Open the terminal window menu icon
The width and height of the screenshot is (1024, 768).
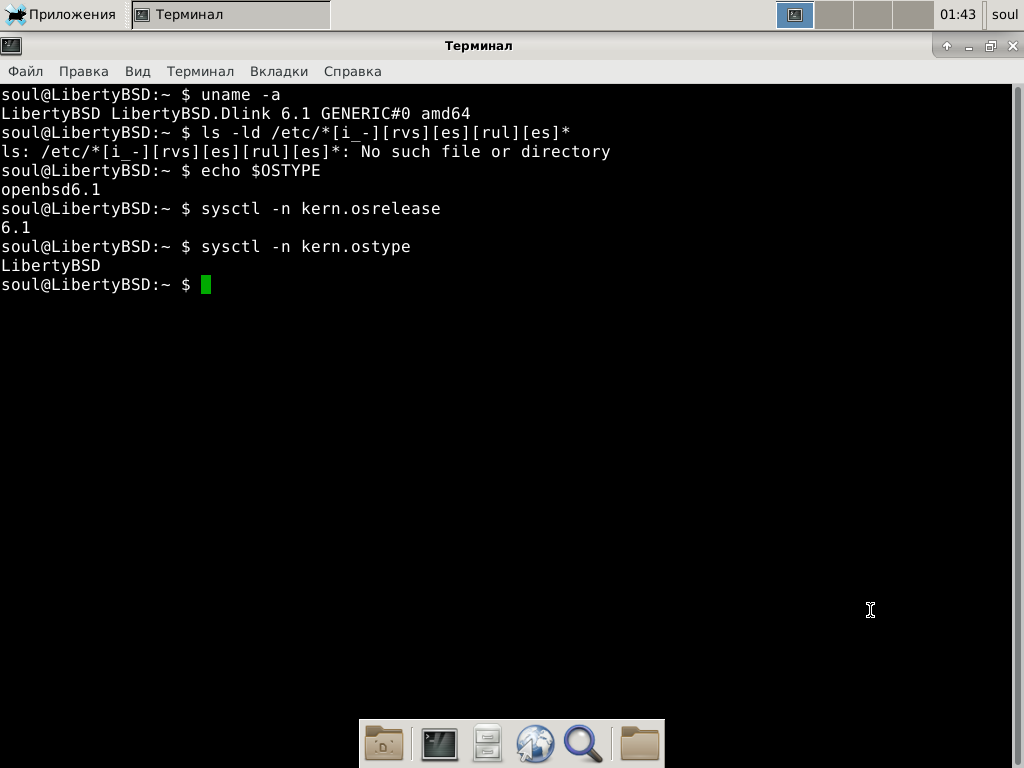click(x=11, y=46)
